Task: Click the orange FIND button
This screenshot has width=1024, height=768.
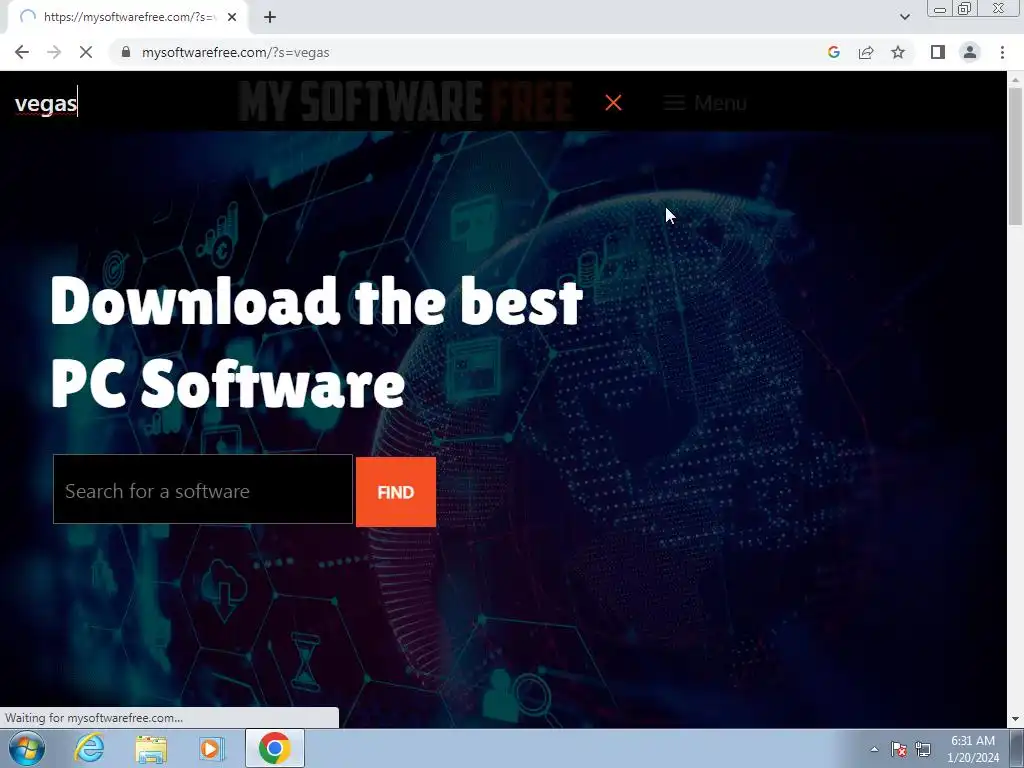Action: click(396, 492)
